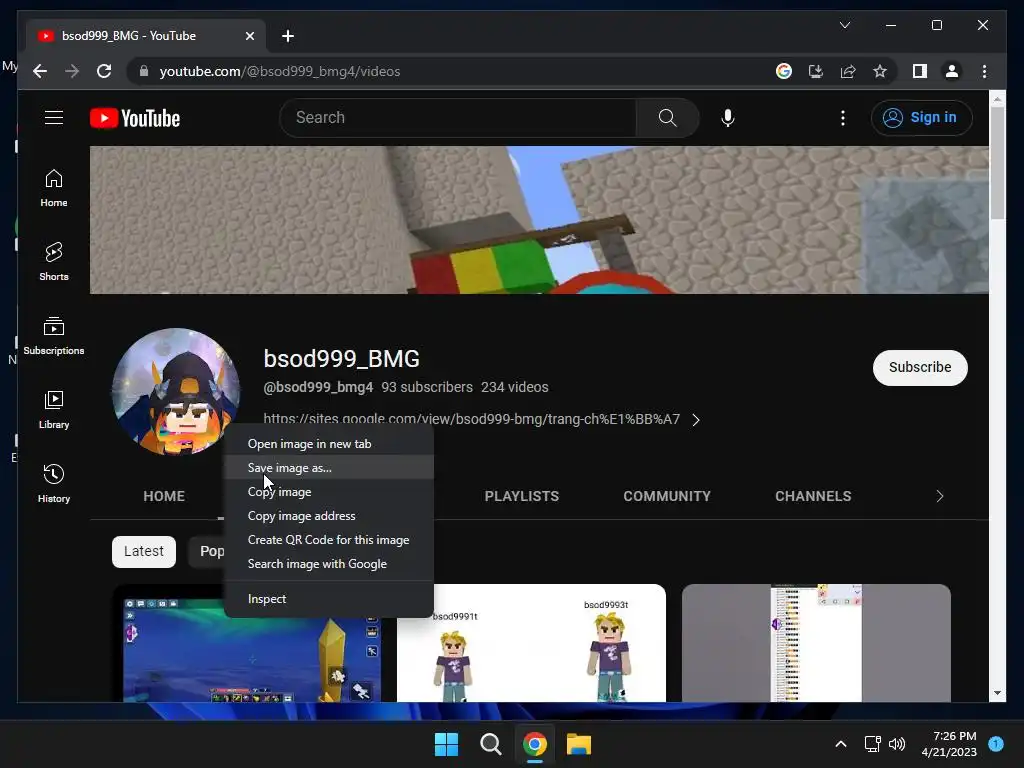
Task: Show more channel tabs with right chevron
Action: [x=939, y=496]
